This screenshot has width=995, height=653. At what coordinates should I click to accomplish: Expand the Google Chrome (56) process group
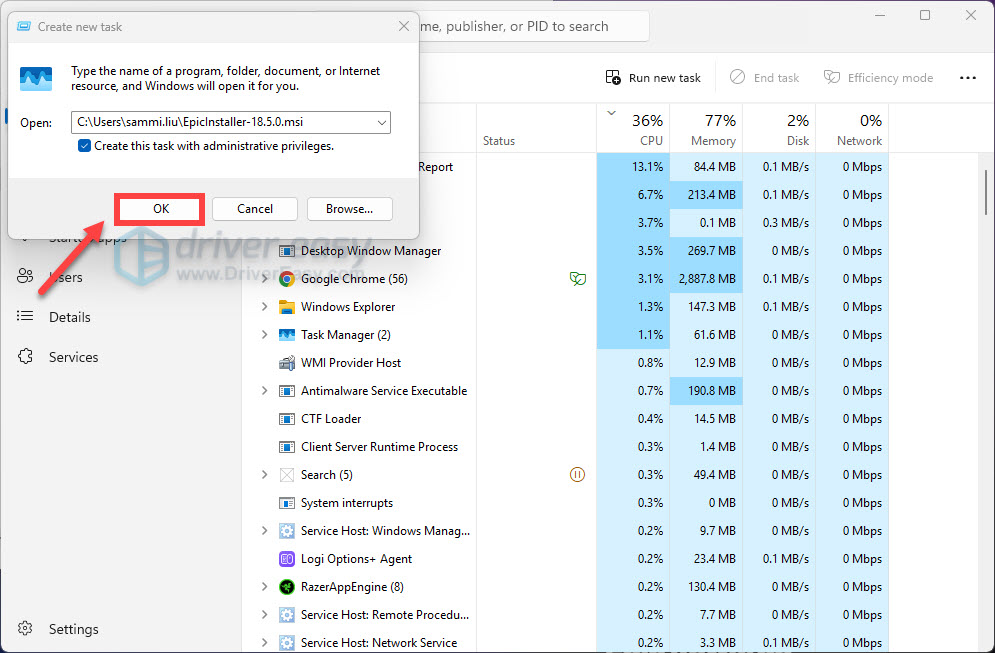coord(265,279)
